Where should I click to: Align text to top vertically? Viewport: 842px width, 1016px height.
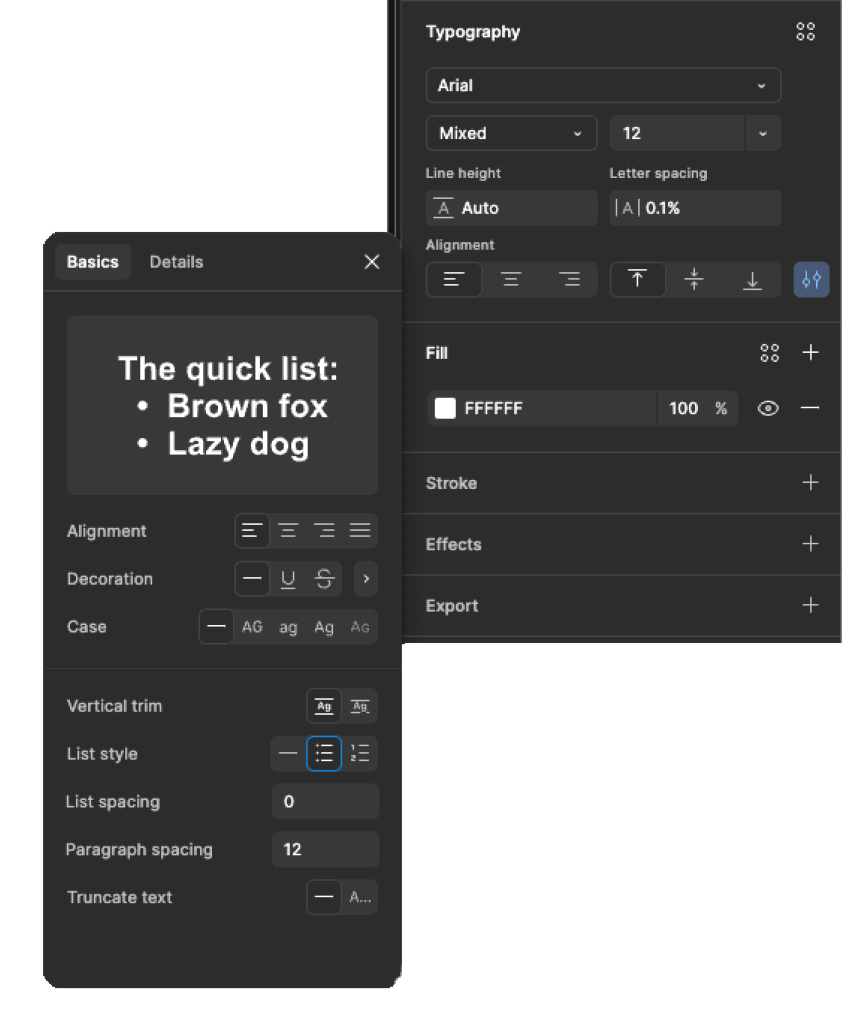click(x=637, y=280)
